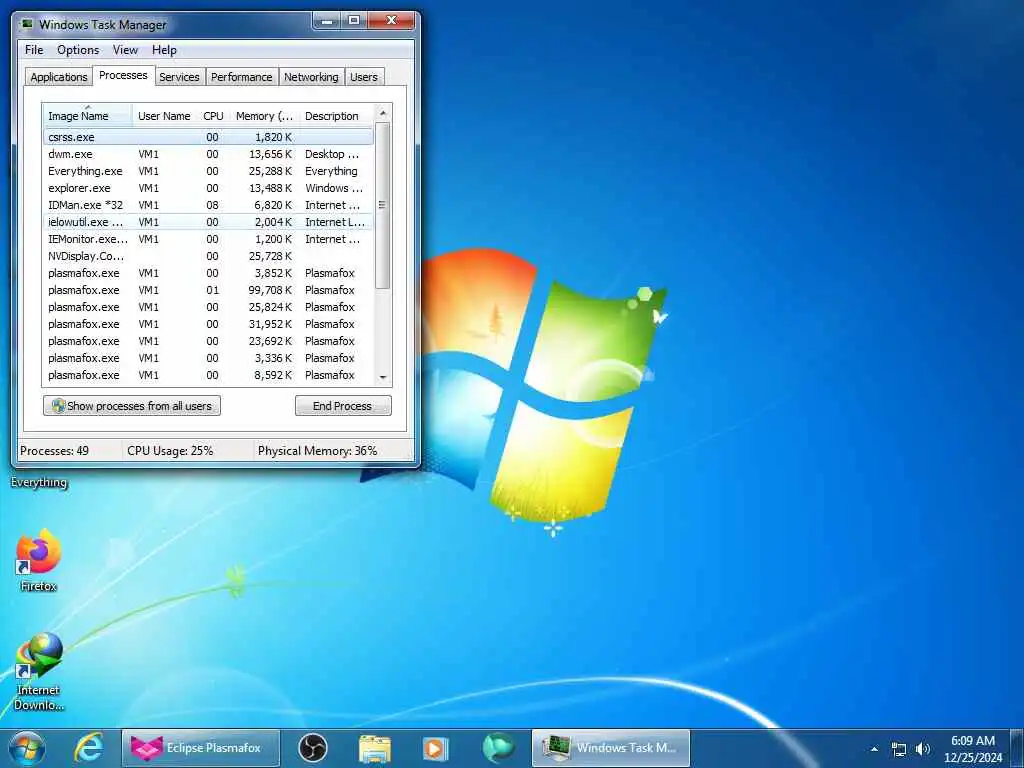Switch to the Networking tab
Screen dimensions: 1024x768
click(x=311, y=77)
